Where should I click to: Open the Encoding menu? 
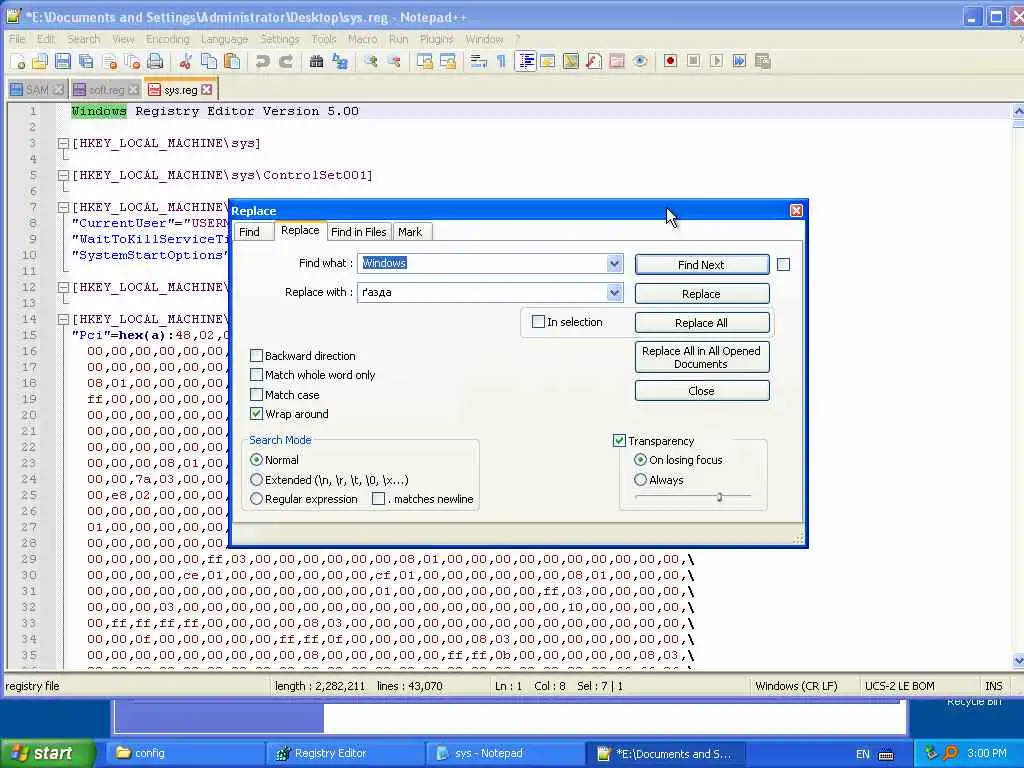167,39
